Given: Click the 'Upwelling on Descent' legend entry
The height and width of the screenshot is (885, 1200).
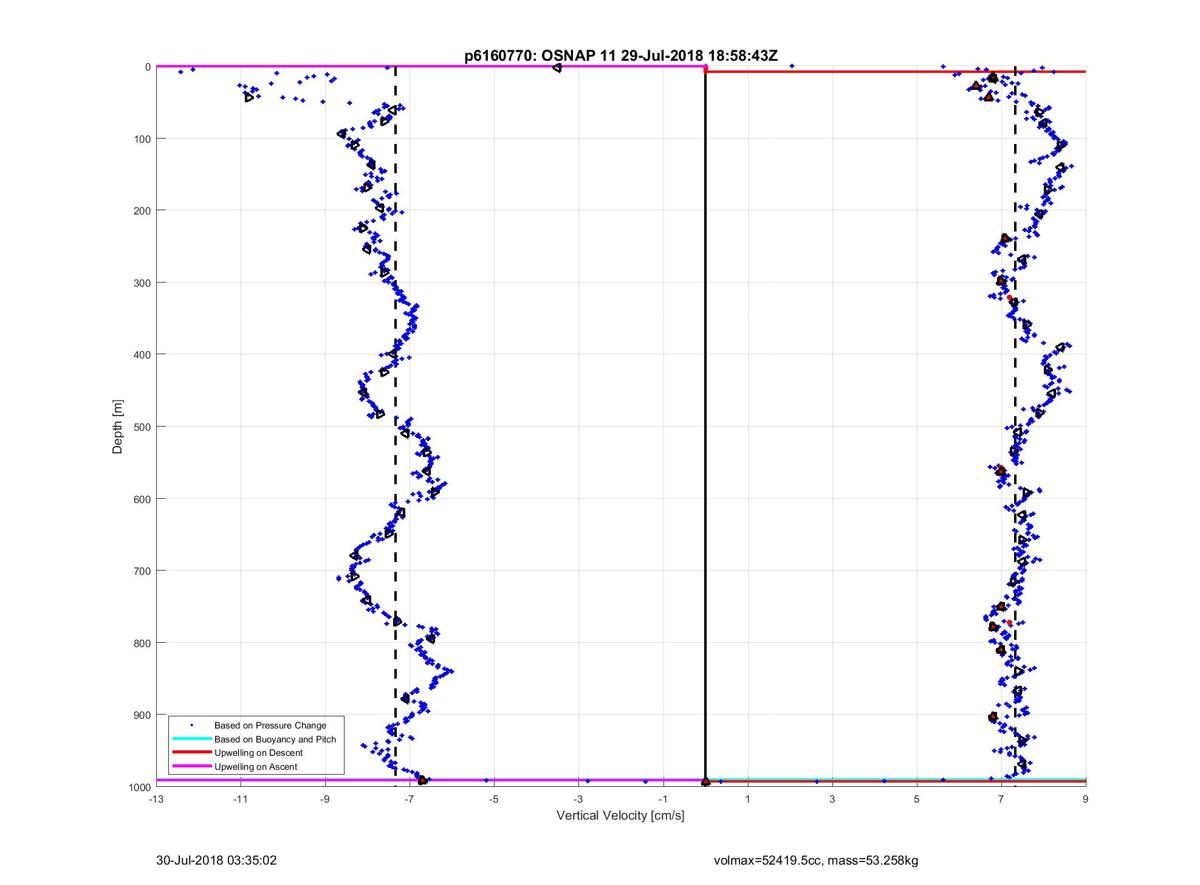Looking at the screenshot, I should pyautogui.click(x=258, y=753).
